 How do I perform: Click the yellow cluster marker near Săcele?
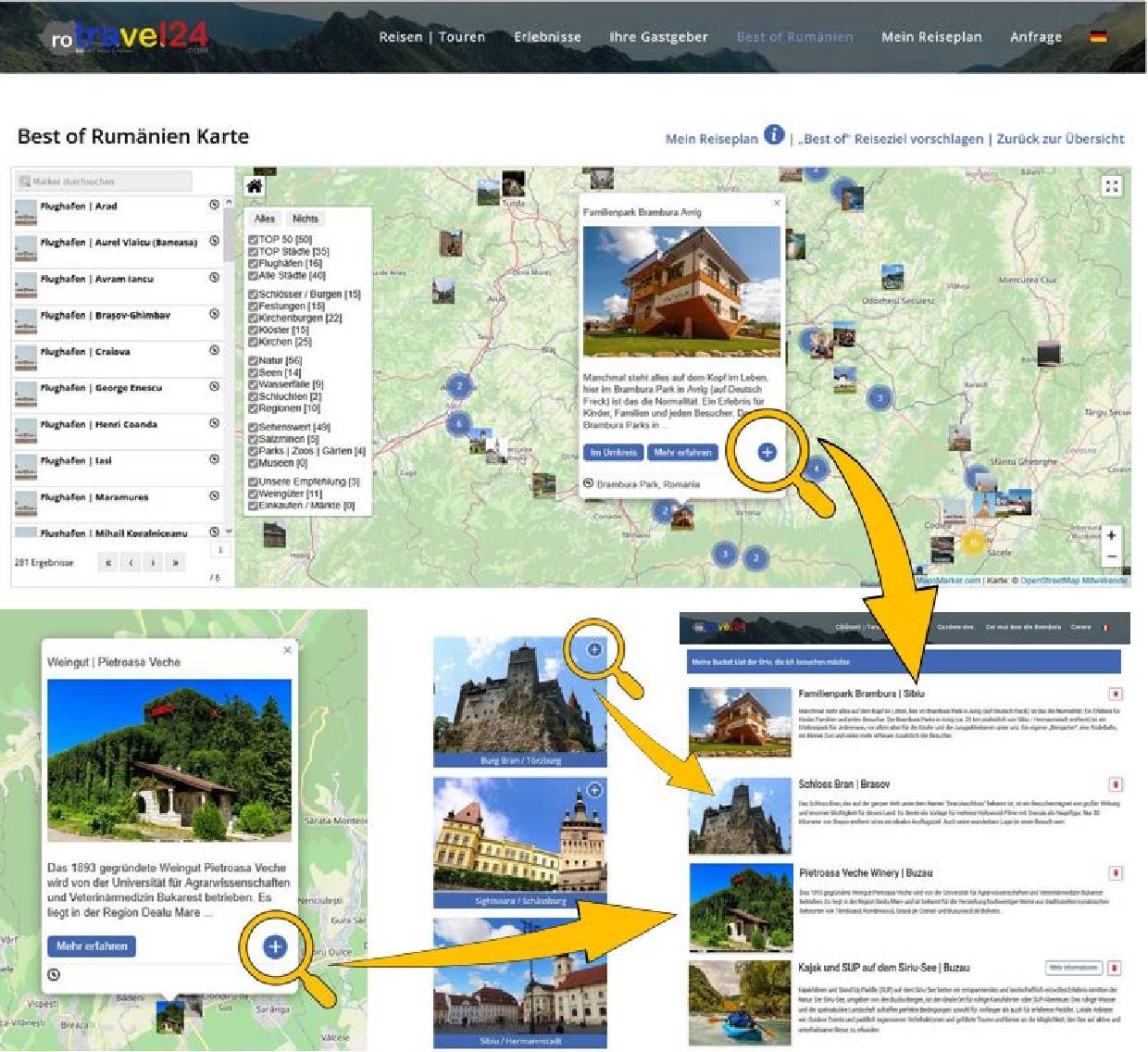coord(972,543)
